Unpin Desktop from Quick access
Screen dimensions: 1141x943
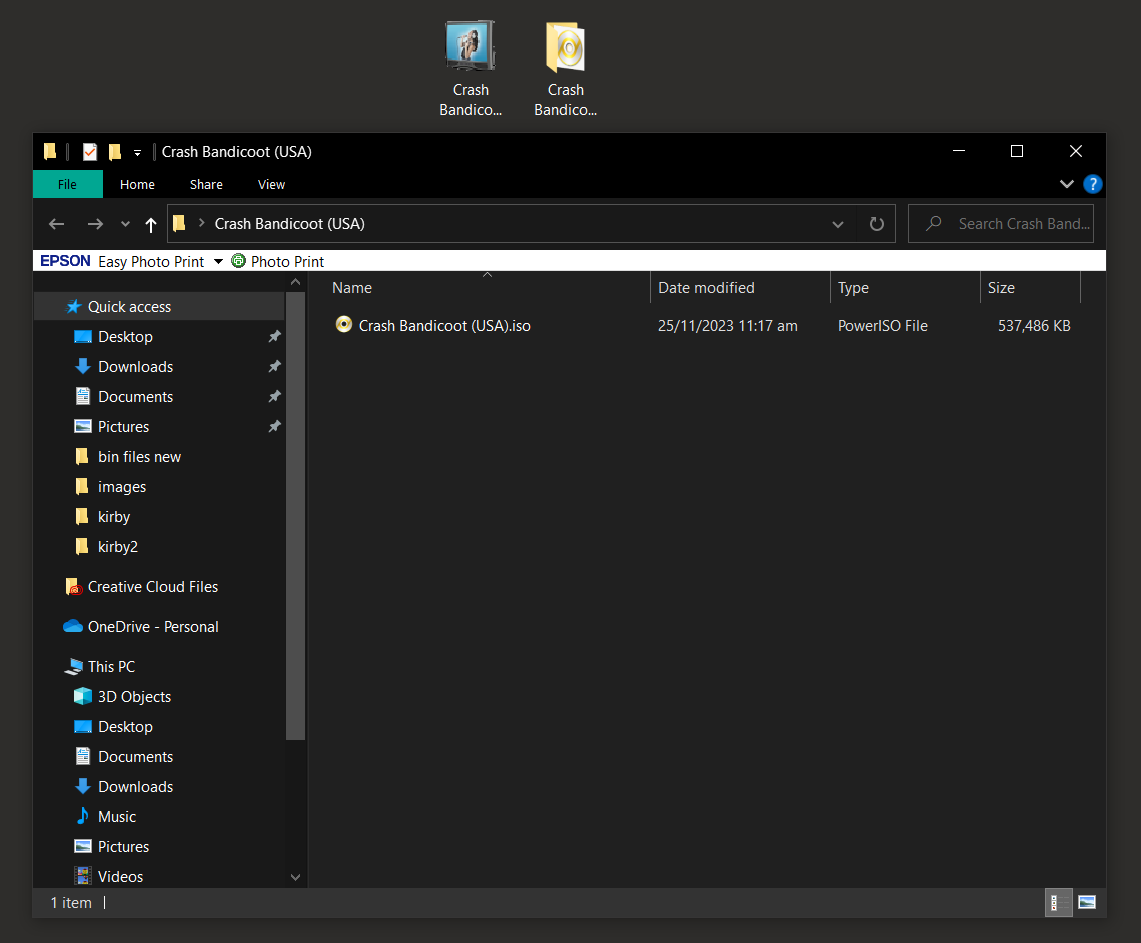point(274,337)
